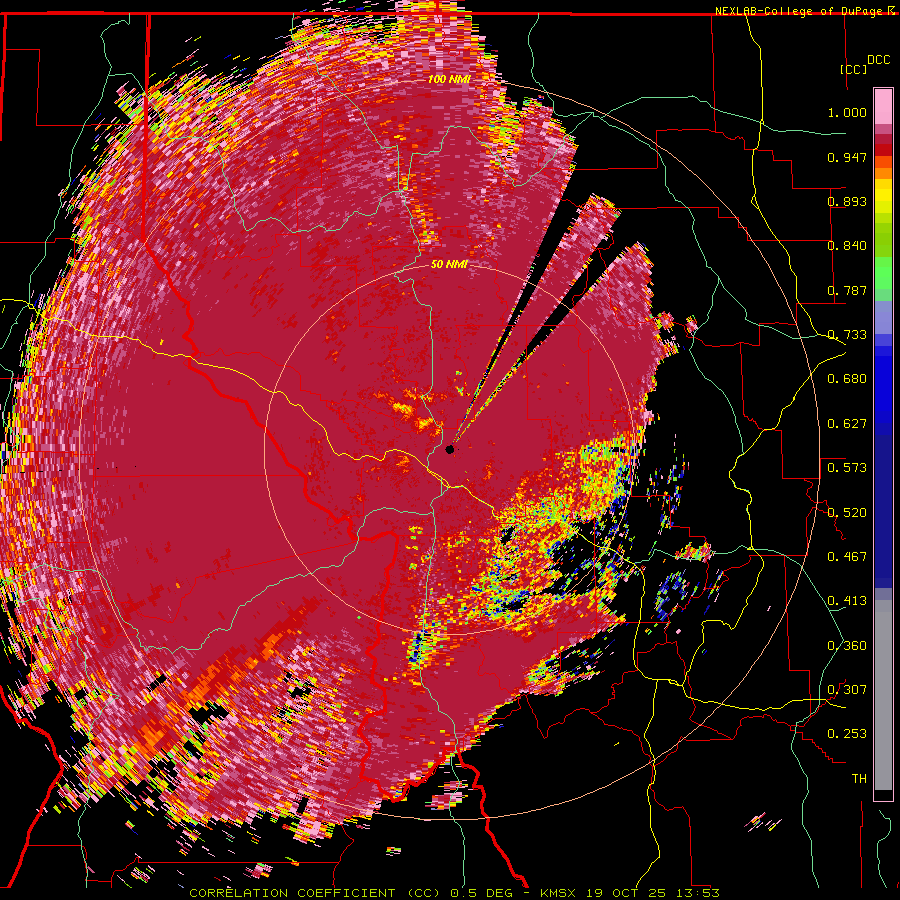This screenshot has height=900, width=900.
Task: Click the 0.947 scale value
Action: [847, 157]
